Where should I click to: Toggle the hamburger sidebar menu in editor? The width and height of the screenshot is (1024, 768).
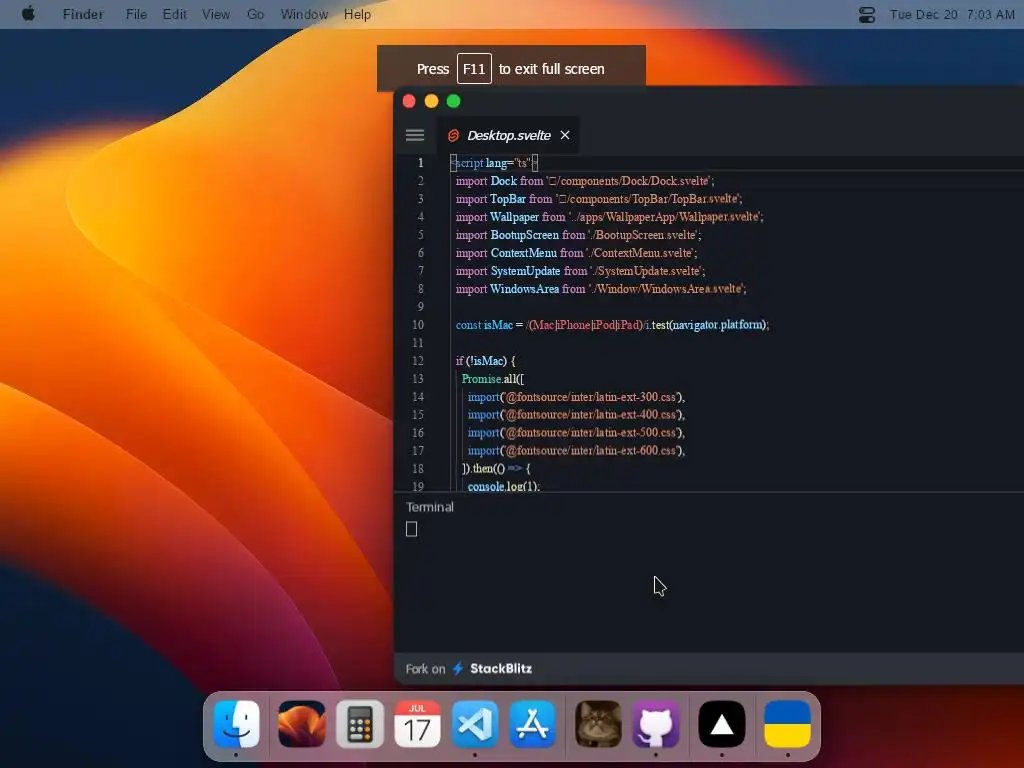tap(415, 135)
